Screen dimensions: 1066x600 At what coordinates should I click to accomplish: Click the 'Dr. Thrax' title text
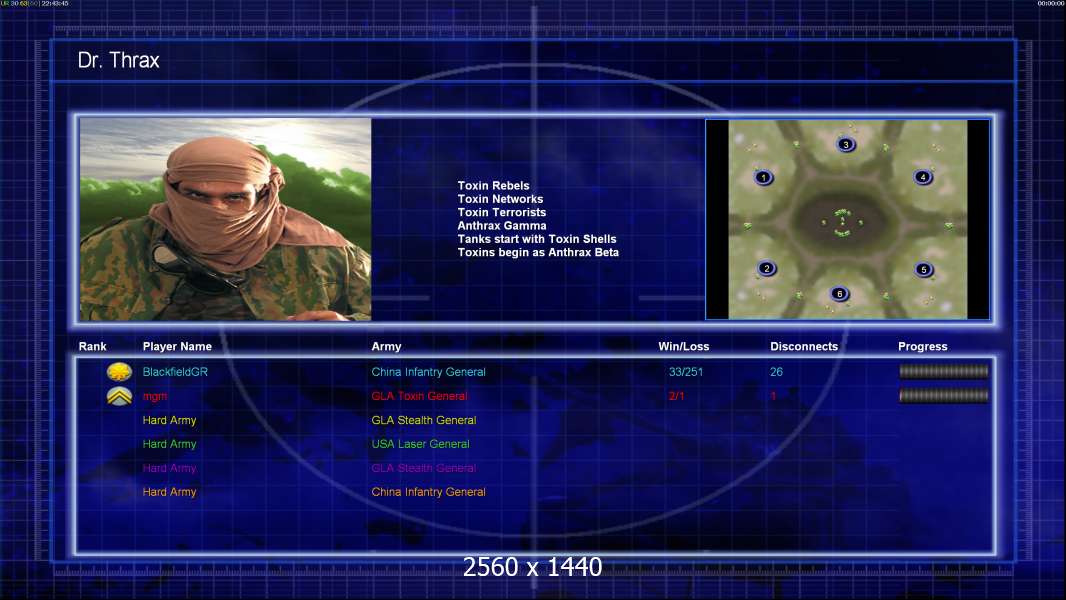118,60
